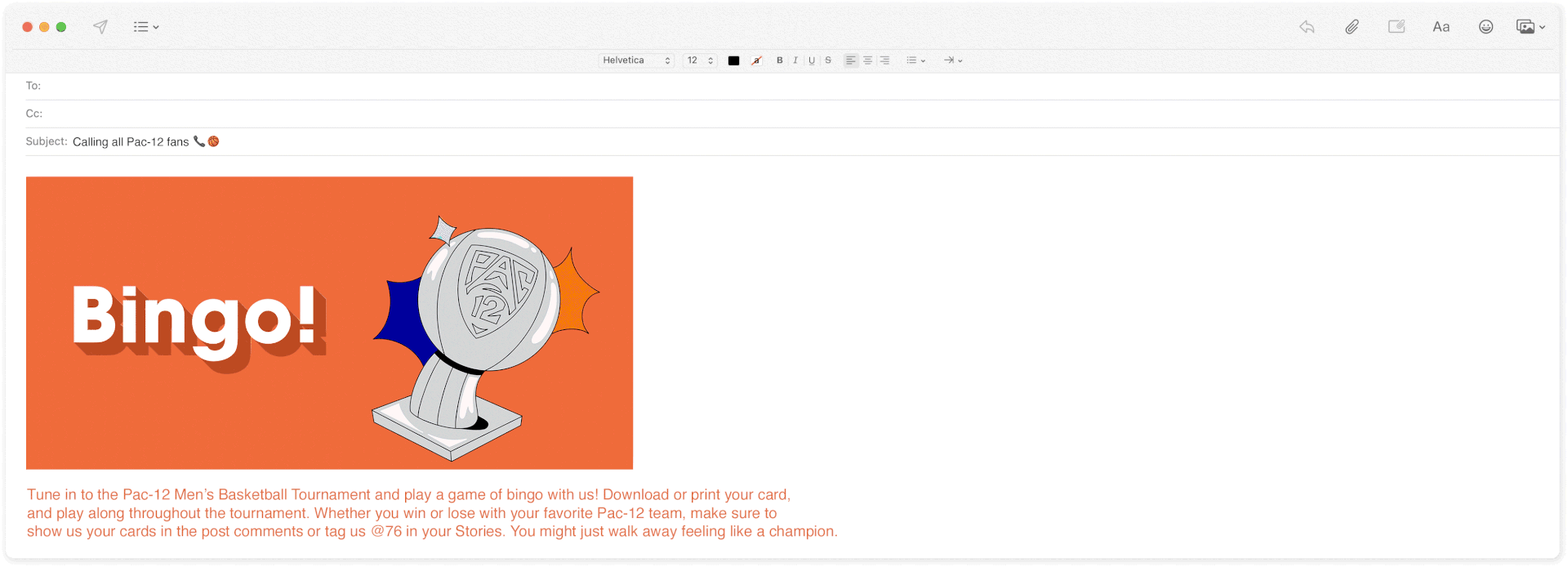Close the compose window with red button

pyautogui.click(x=27, y=27)
